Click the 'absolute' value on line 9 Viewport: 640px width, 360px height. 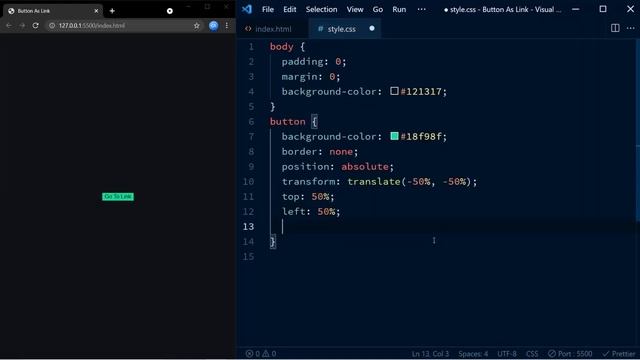365,167
